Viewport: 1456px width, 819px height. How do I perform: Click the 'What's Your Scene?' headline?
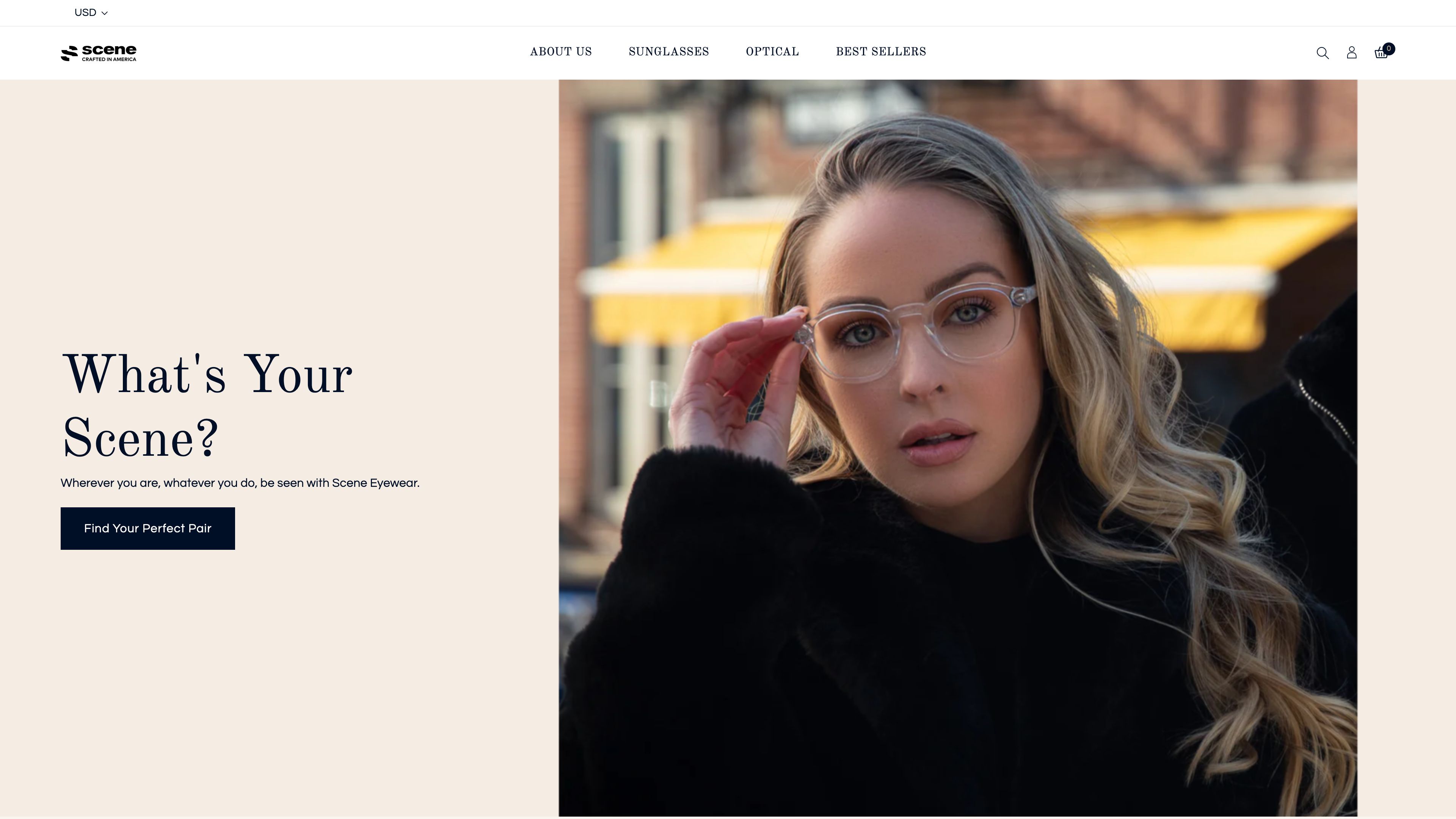207,406
